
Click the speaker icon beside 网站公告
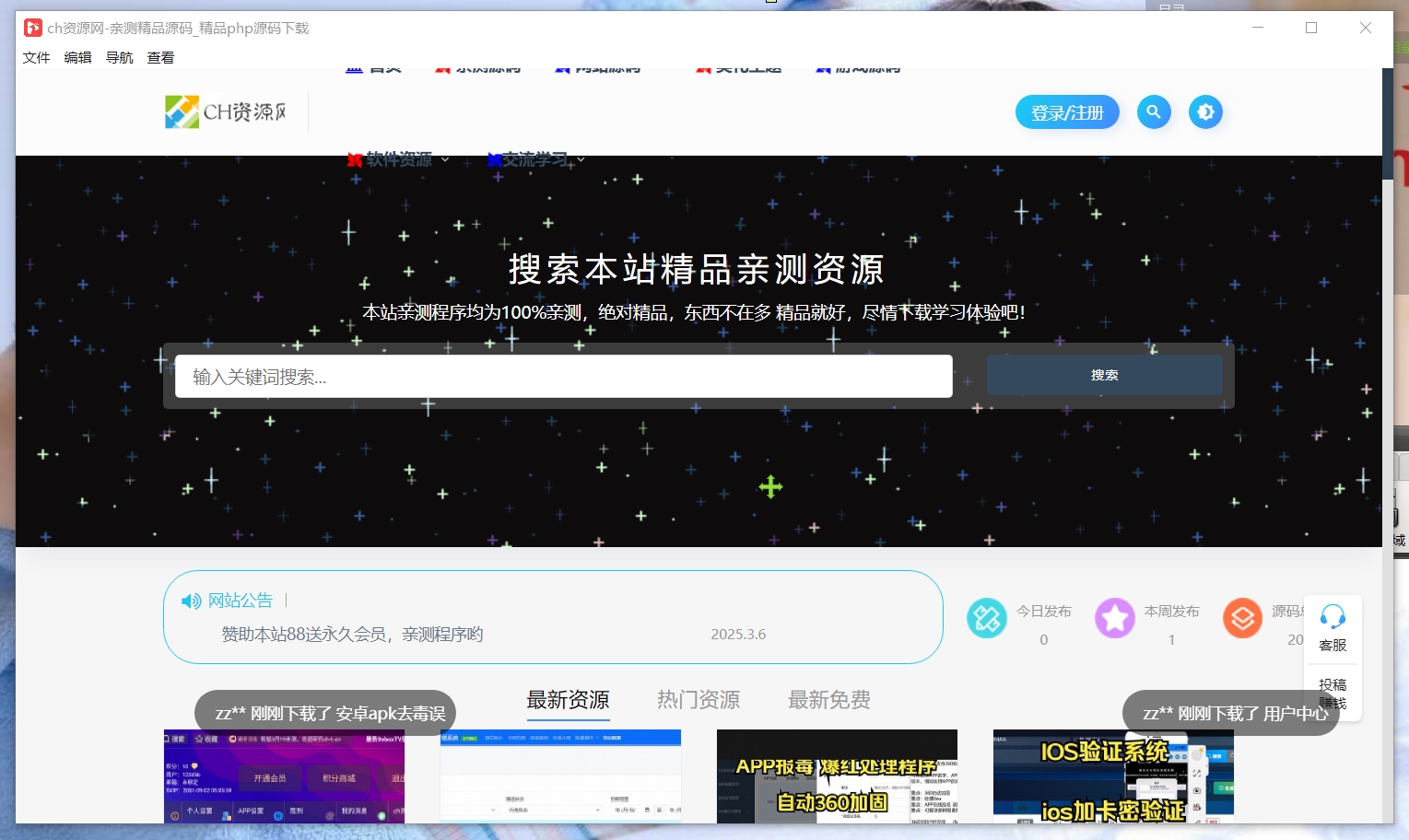click(x=190, y=601)
